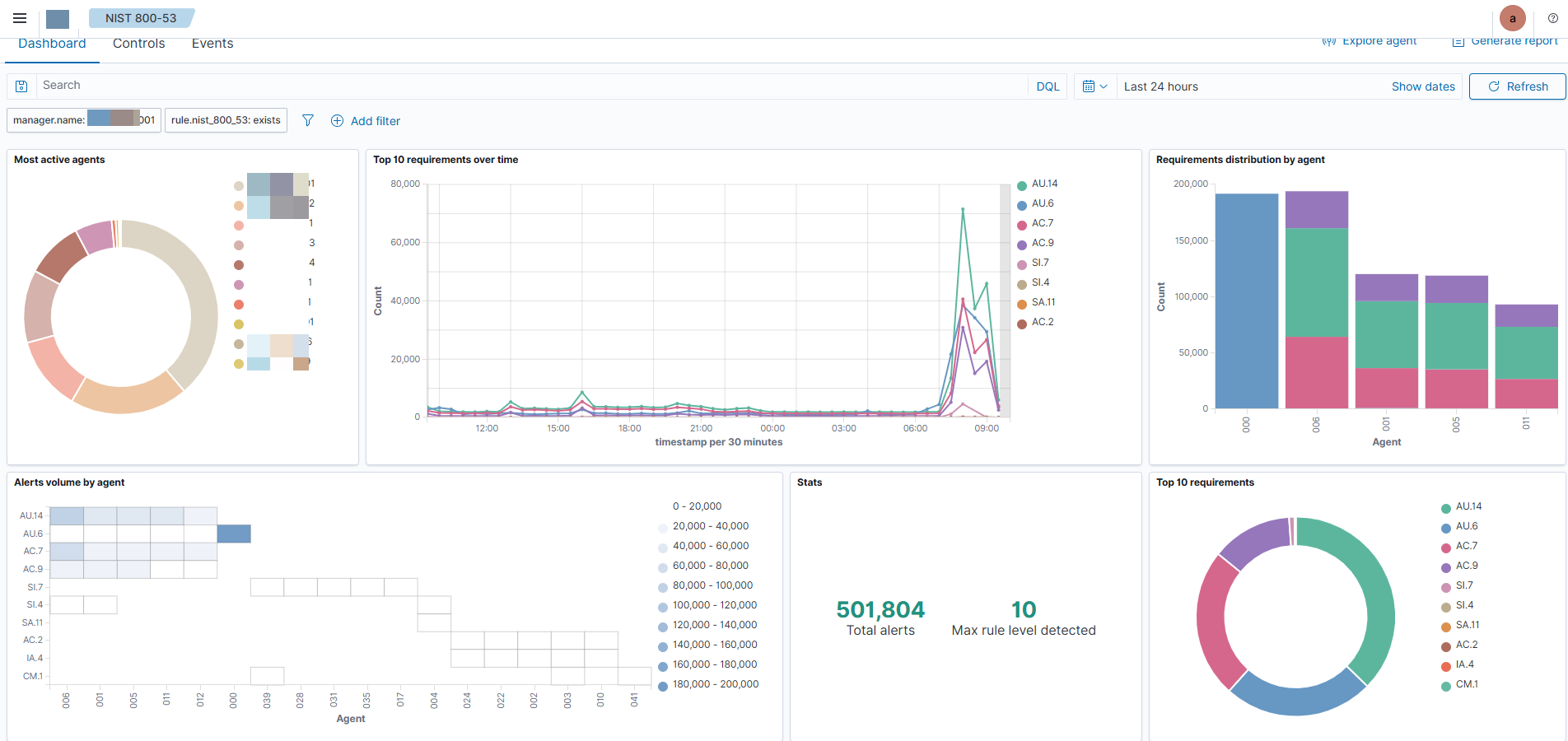Click in the Search query field
Viewport: 1568px width, 741px height.
click(x=527, y=86)
